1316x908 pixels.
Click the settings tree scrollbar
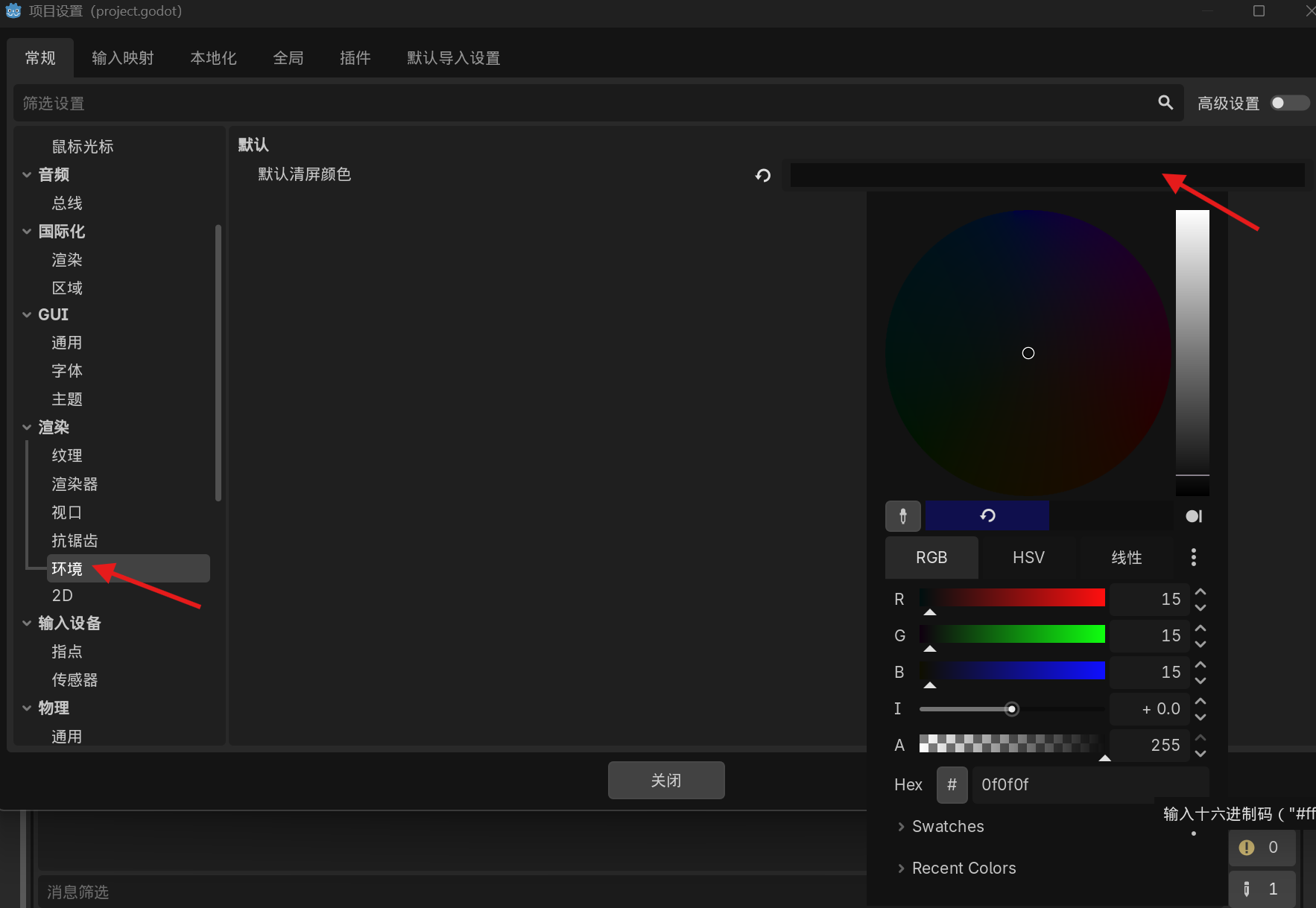[x=218, y=363]
